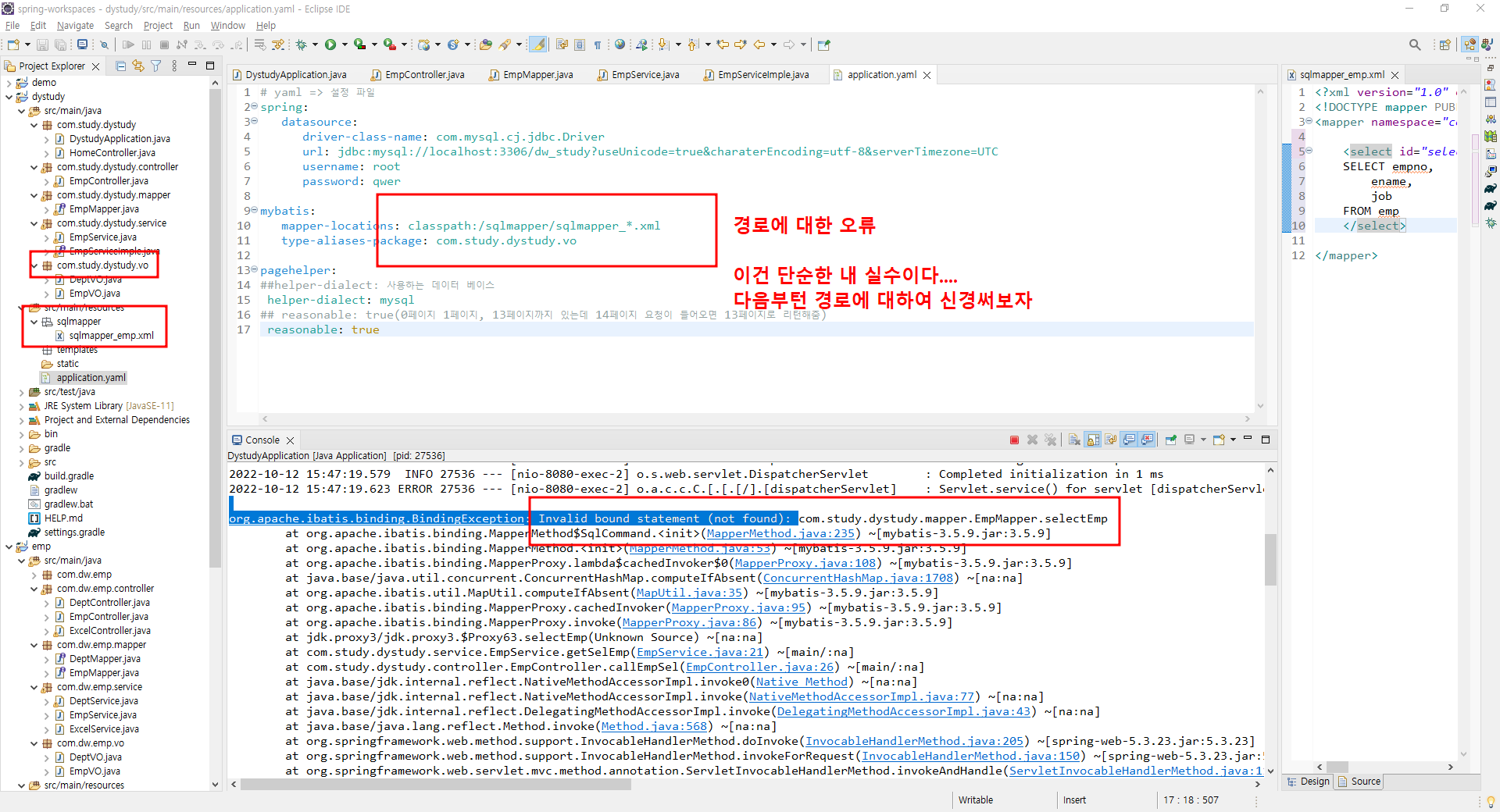The width and height of the screenshot is (1500, 812).
Task: Click Last Edit Location arrow icon
Action: (723, 45)
